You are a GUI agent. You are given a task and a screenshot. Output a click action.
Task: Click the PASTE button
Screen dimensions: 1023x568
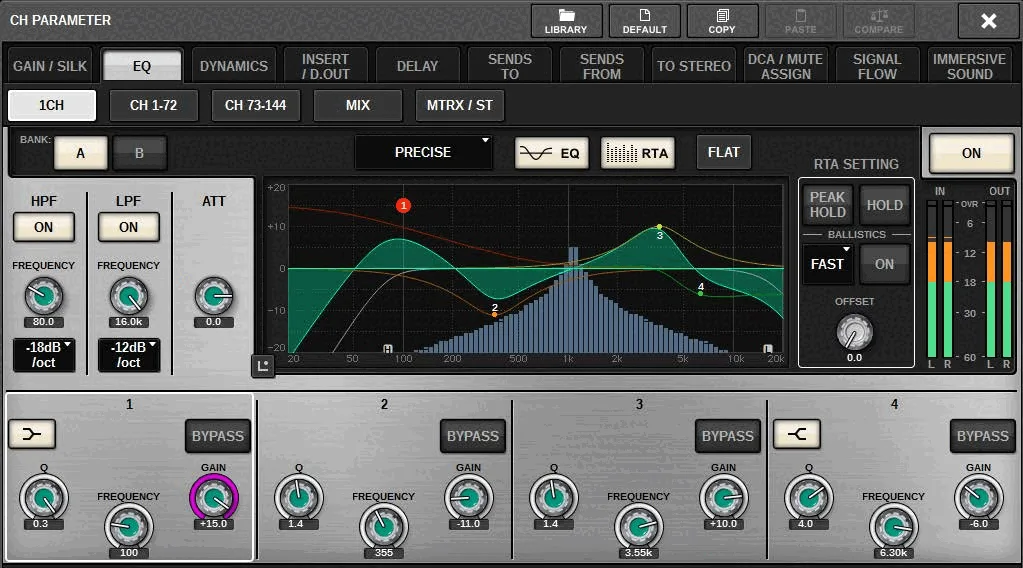pos(801,21)
